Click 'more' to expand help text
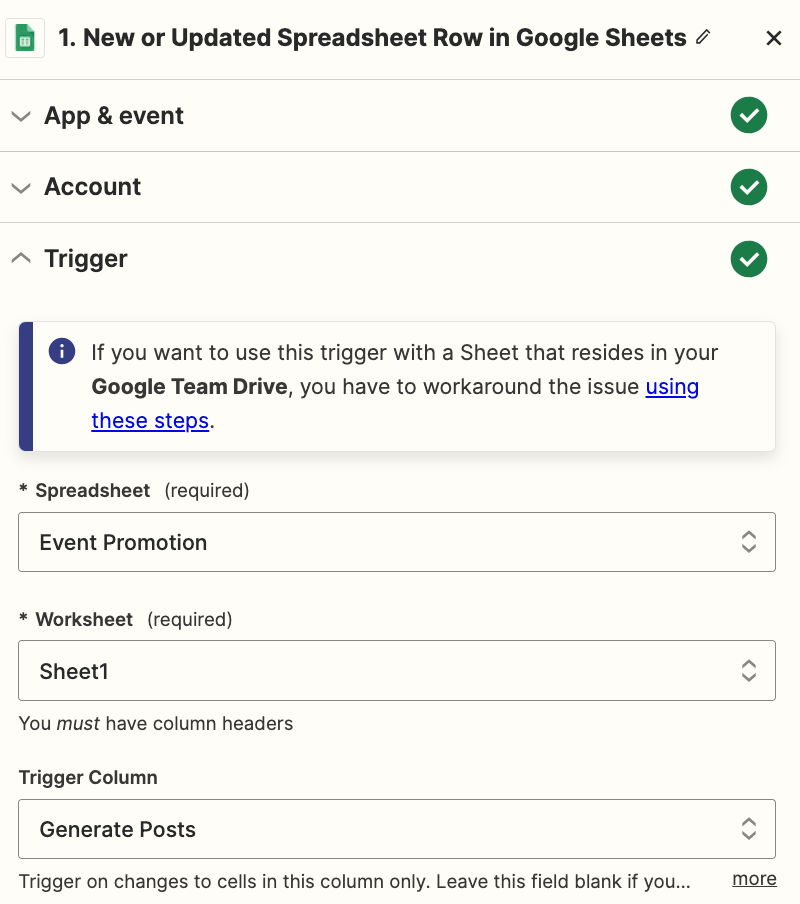This screenshot has width=800, height=904. click(754, 878)
